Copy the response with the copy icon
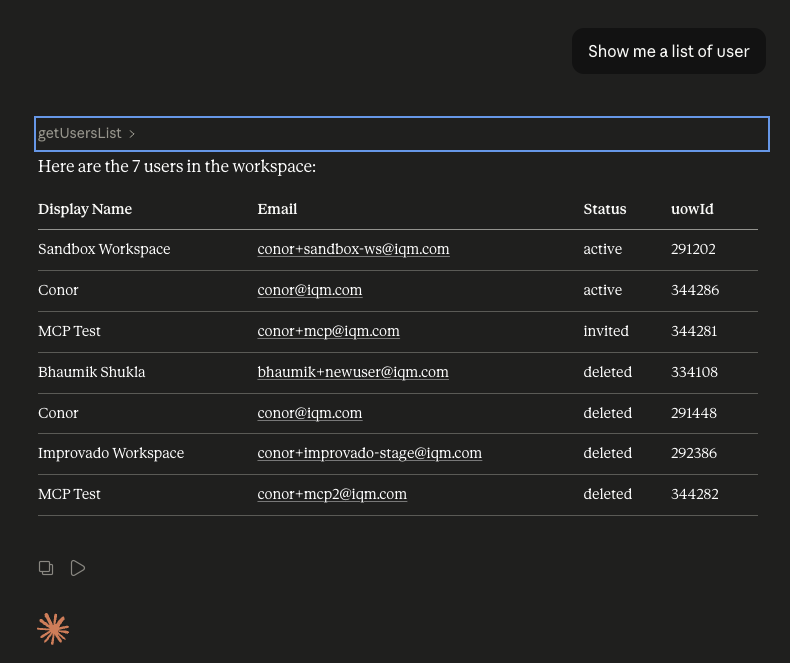Screen dimensions: 790x663 click(46, 568)
